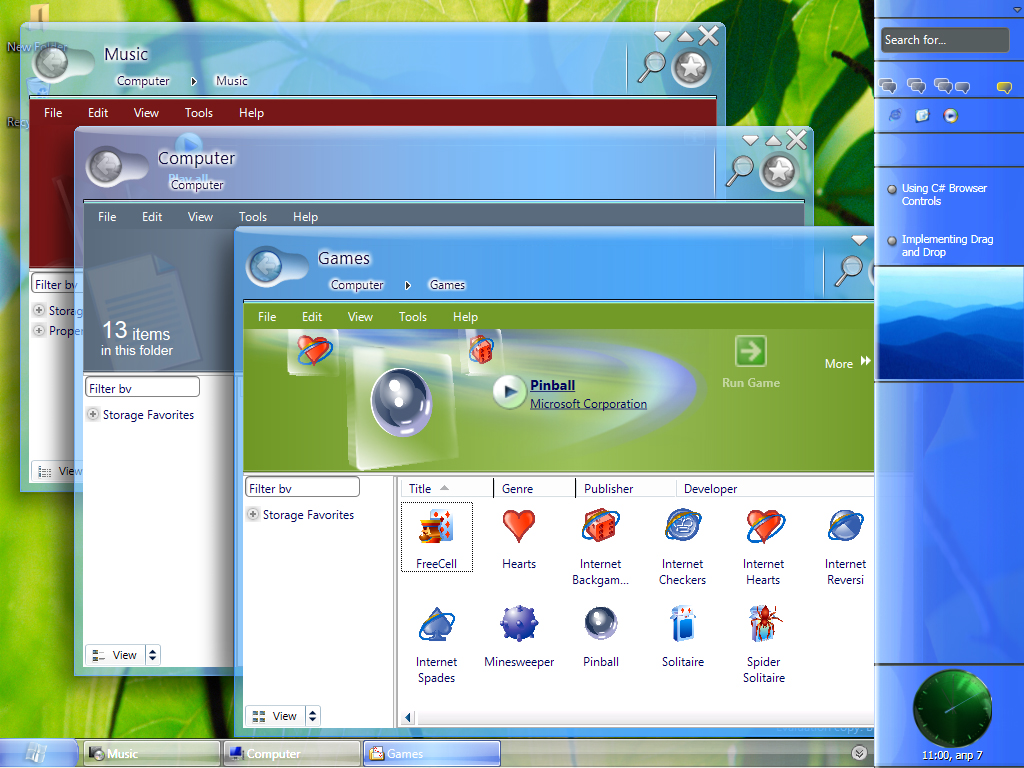Click the Microsoft Corporation link
This screenshot has width=1024, height=768.
588,404
